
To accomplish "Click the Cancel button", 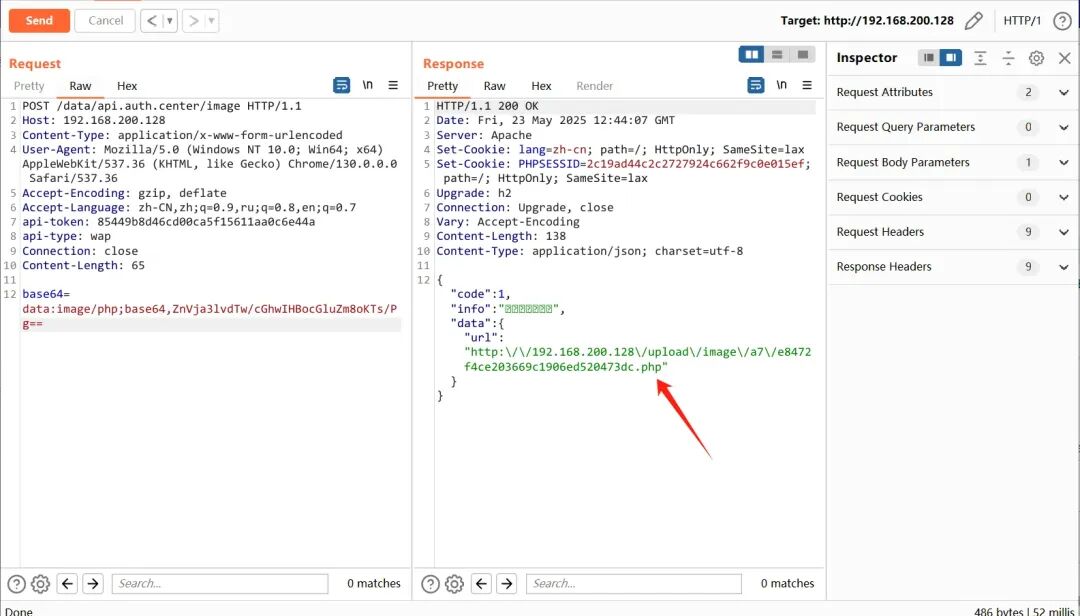I will click(x=105, y=21).
